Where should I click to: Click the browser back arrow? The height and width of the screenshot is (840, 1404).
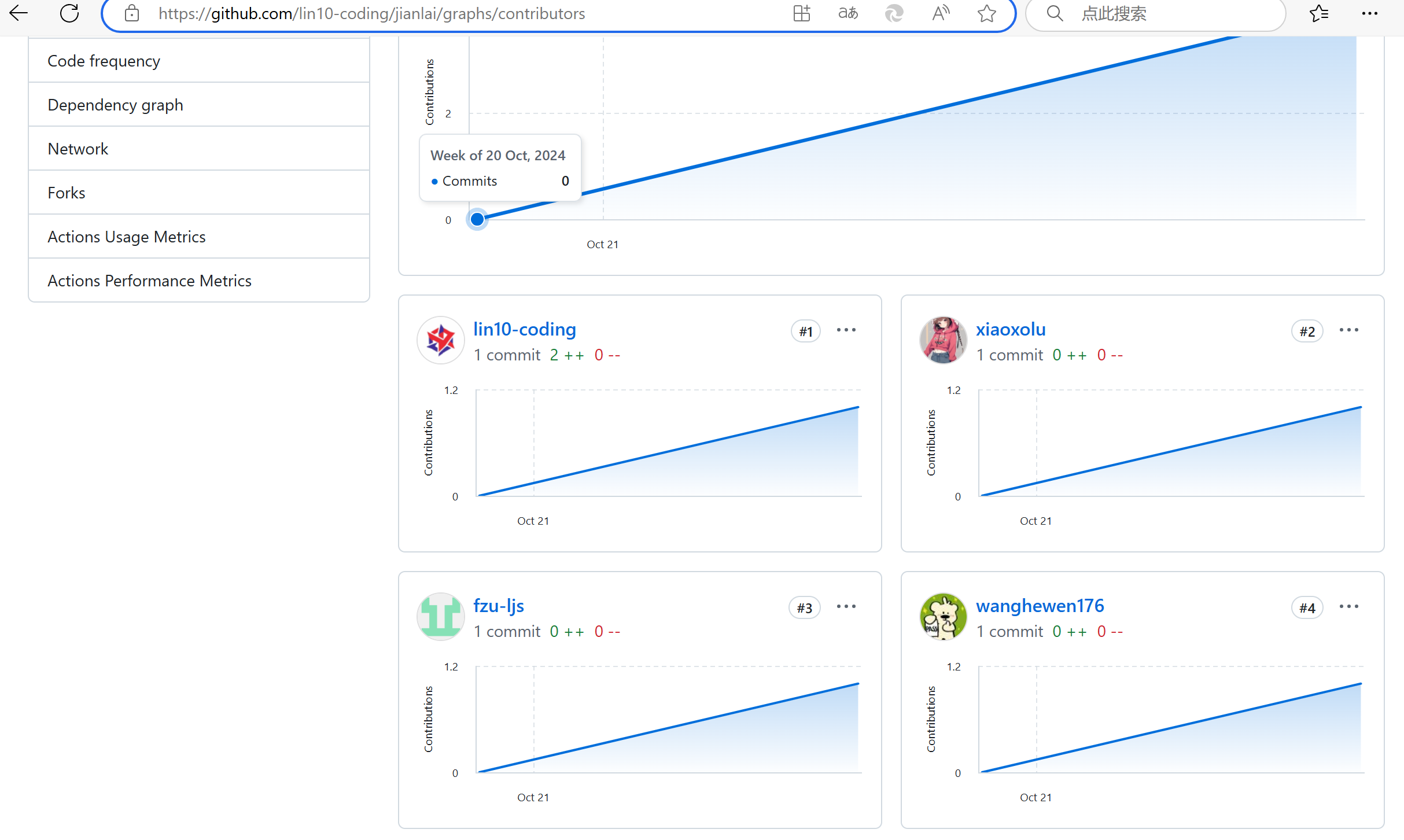point(19,13)
